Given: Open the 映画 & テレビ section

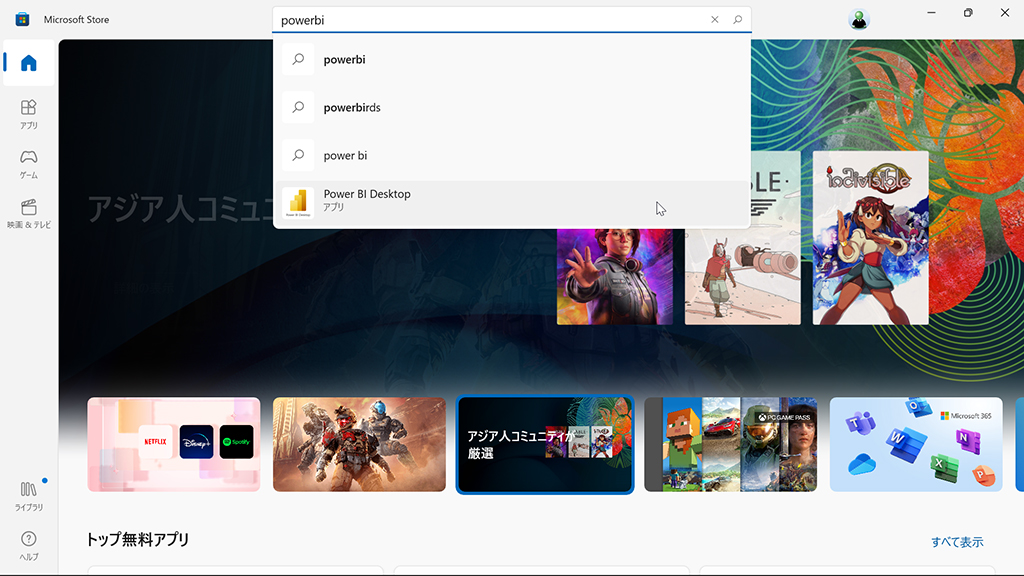Looking at the screenshot, I should [x=29, y=214].
